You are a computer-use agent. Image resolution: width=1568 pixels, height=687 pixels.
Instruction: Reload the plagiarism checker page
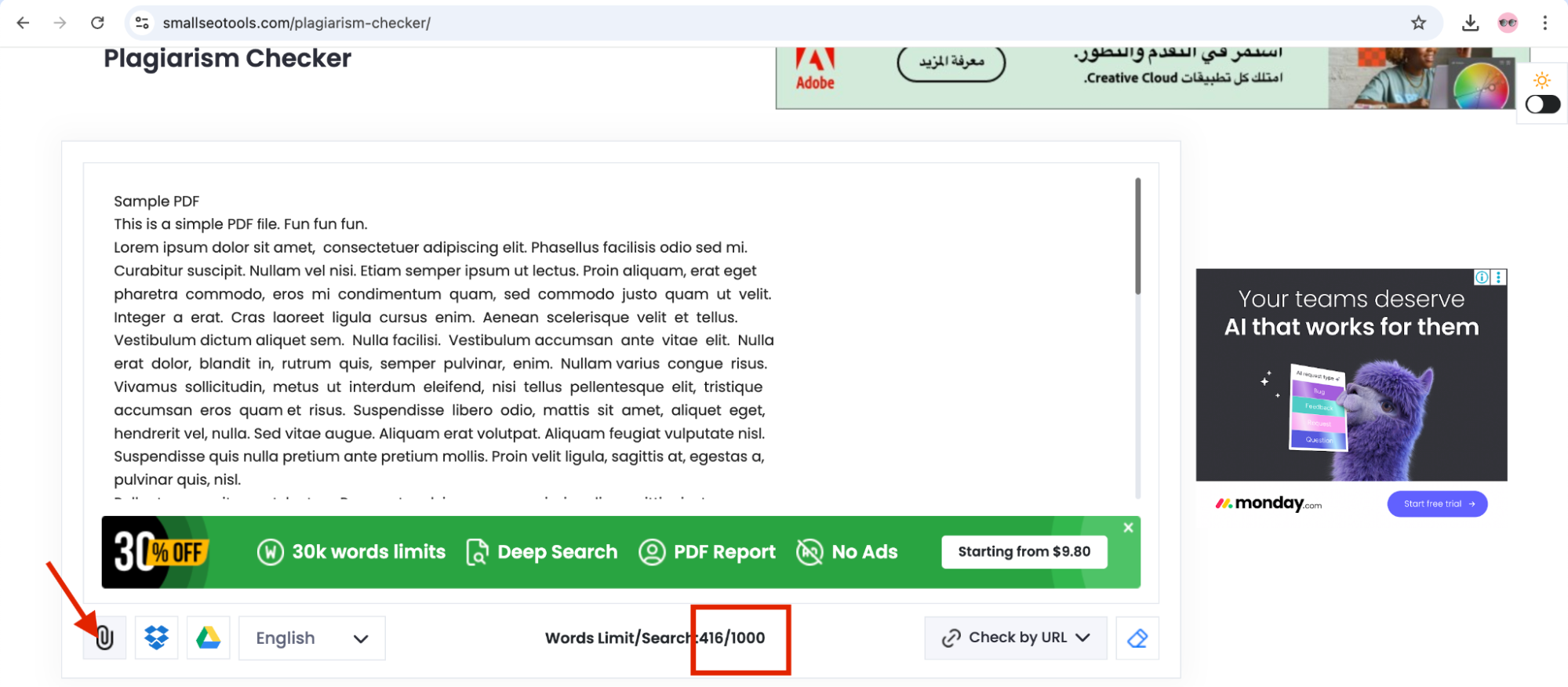(x=97, y=23)
